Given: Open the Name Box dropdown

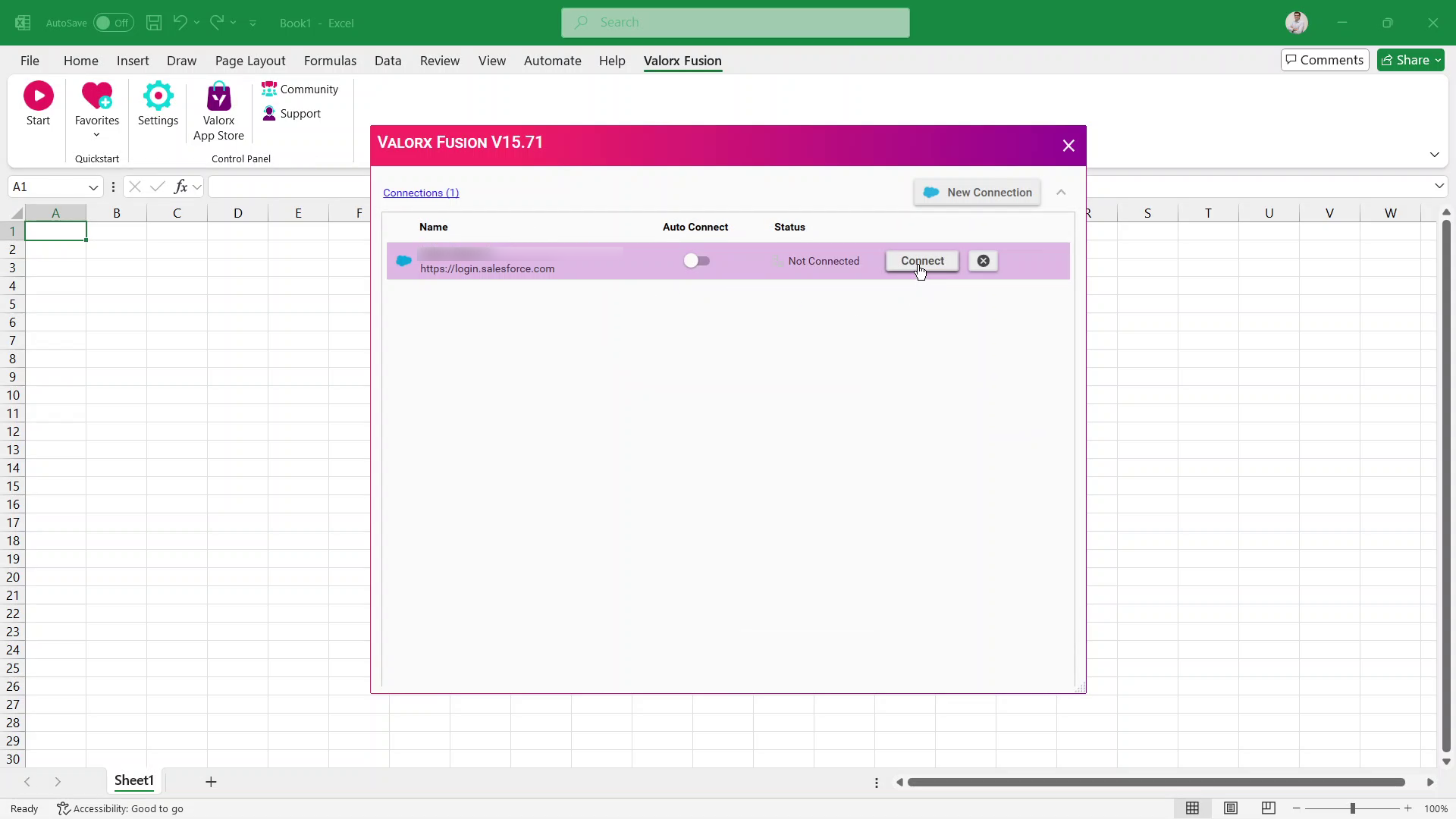Looking at the screenshot, I should tap(93, 187).
